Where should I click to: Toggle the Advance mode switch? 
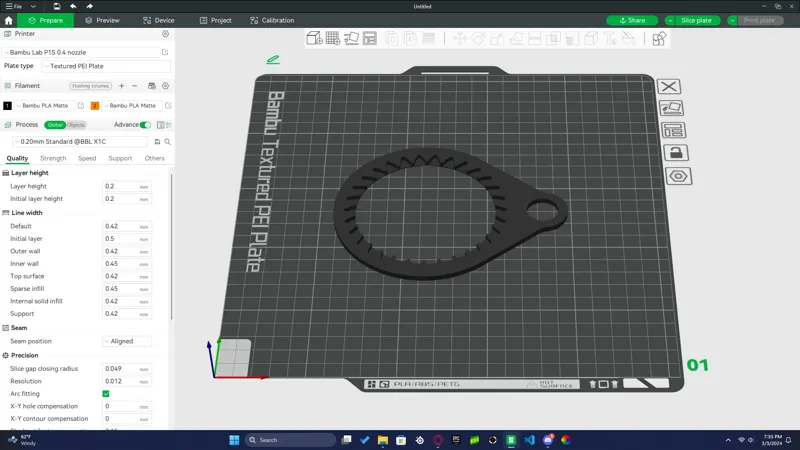[x=145, y=125]
